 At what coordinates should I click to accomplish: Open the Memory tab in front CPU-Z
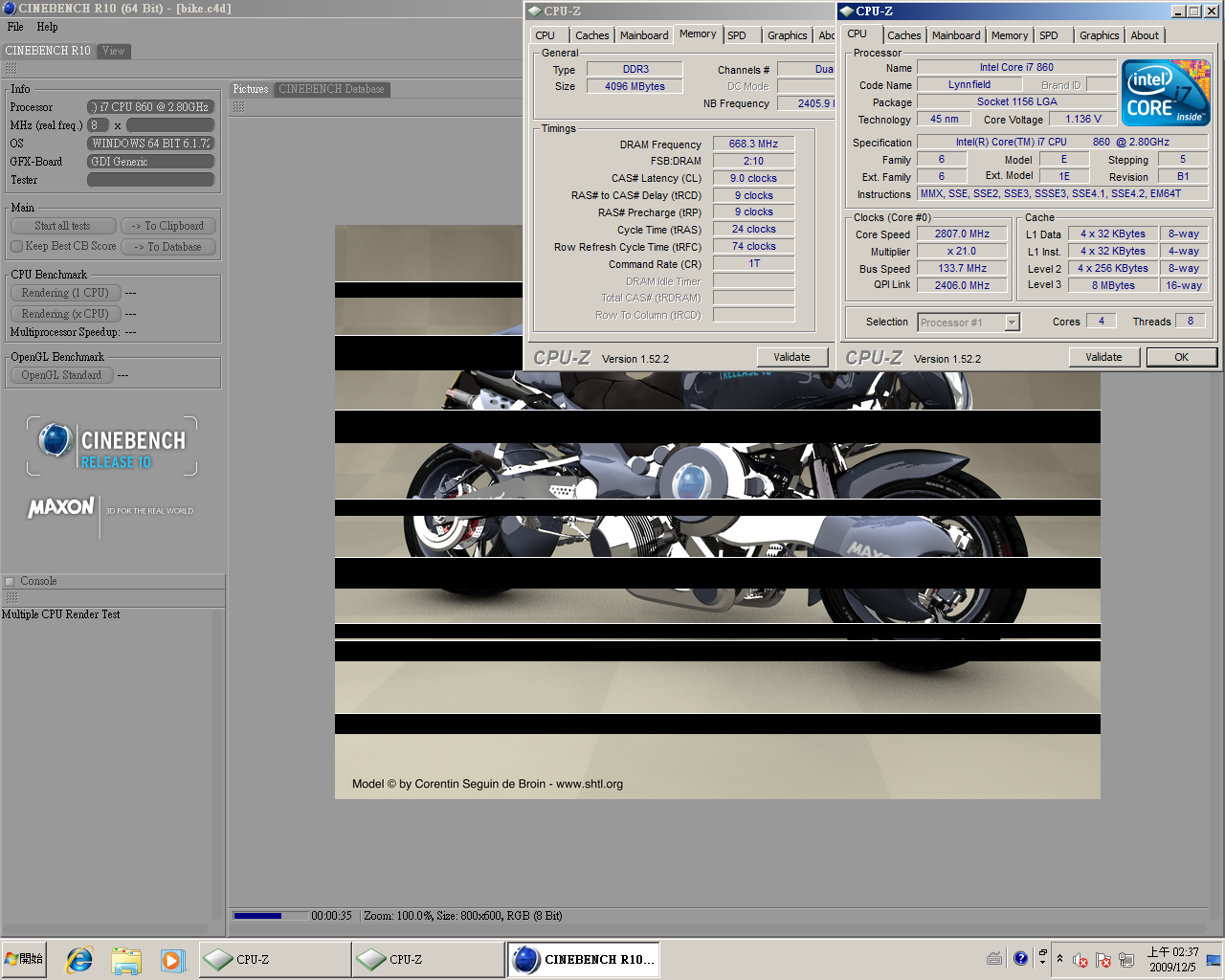tap(1010, 35)
